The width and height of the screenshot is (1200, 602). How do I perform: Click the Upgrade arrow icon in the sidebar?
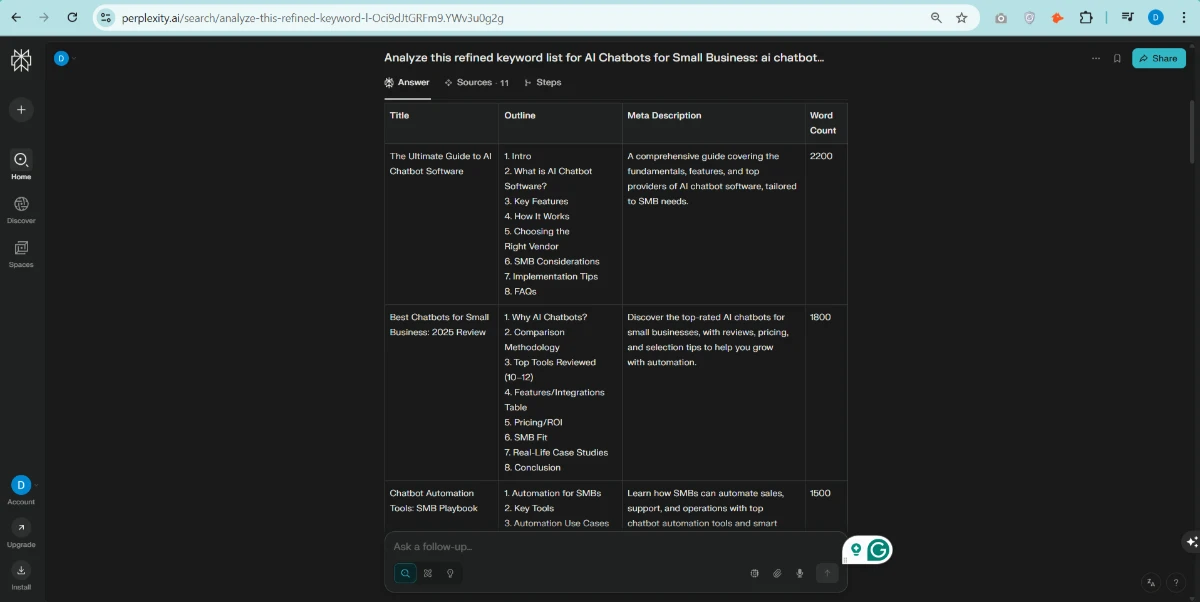click(21, 527)
